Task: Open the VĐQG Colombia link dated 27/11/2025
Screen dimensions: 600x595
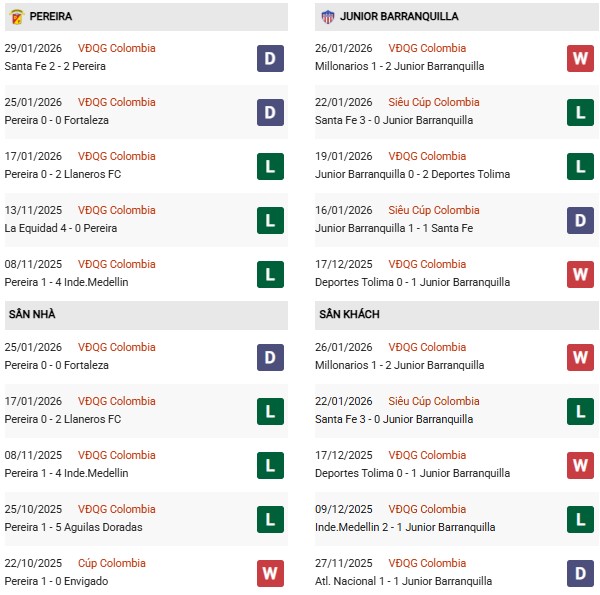Action: click(x=428, y=563)
